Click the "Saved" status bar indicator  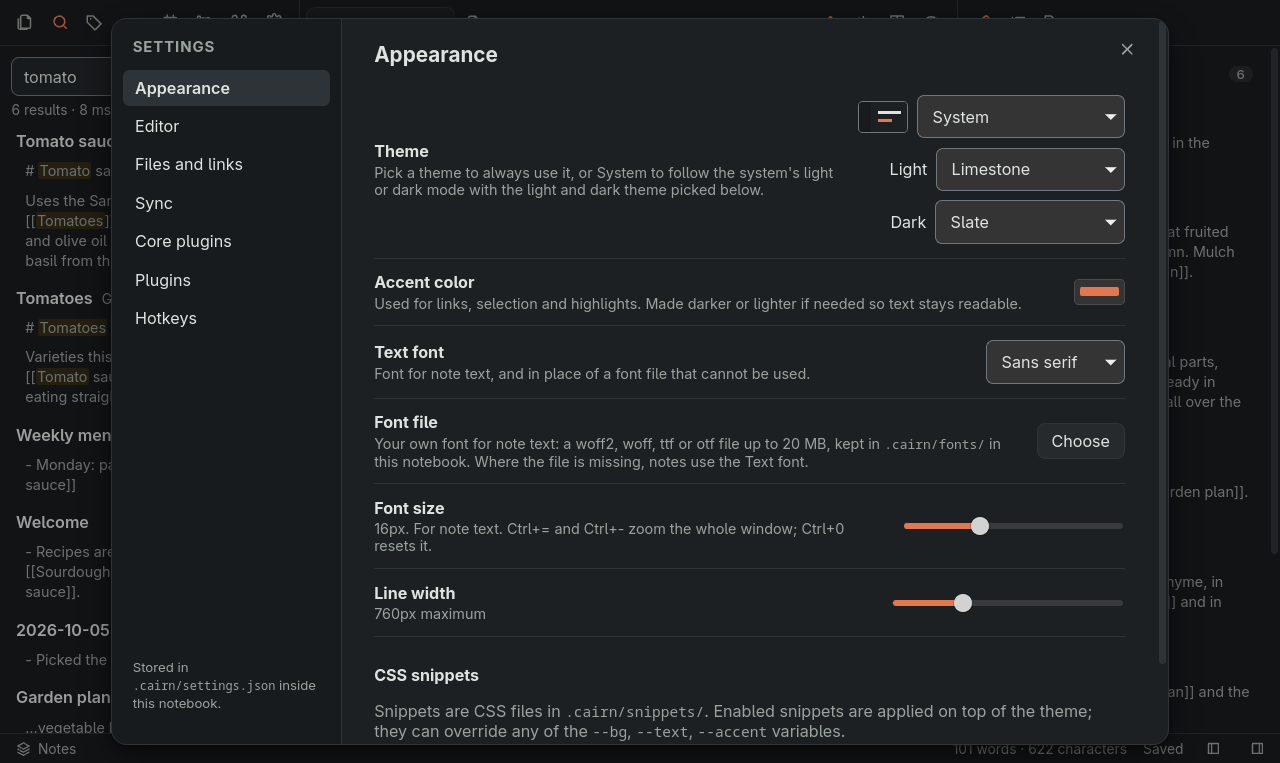point(1163,749)
